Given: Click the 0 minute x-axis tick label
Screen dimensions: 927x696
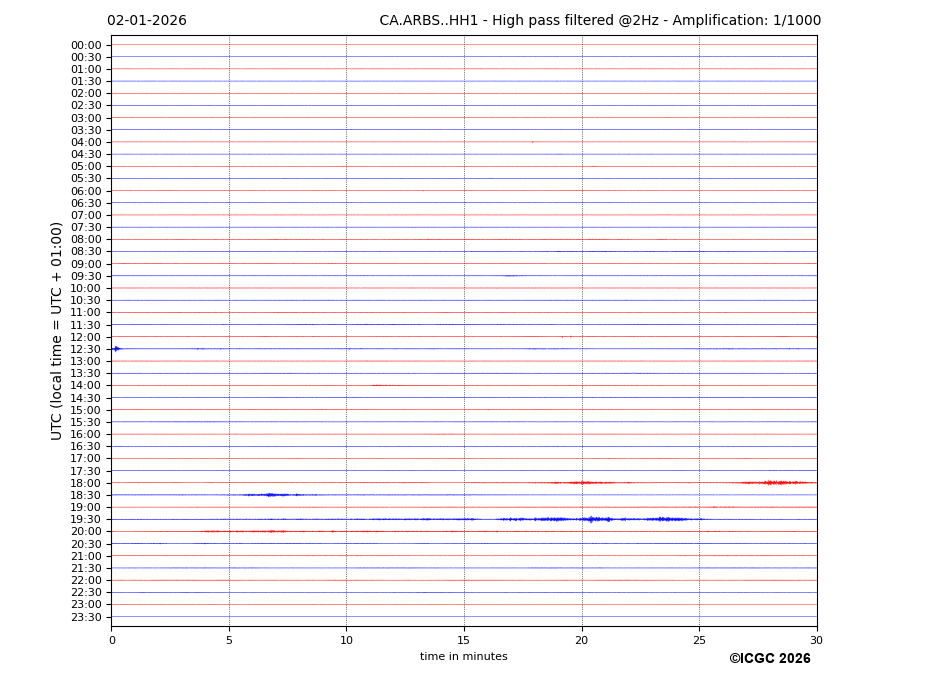Looking at the screenshot, I should point(112,640).
